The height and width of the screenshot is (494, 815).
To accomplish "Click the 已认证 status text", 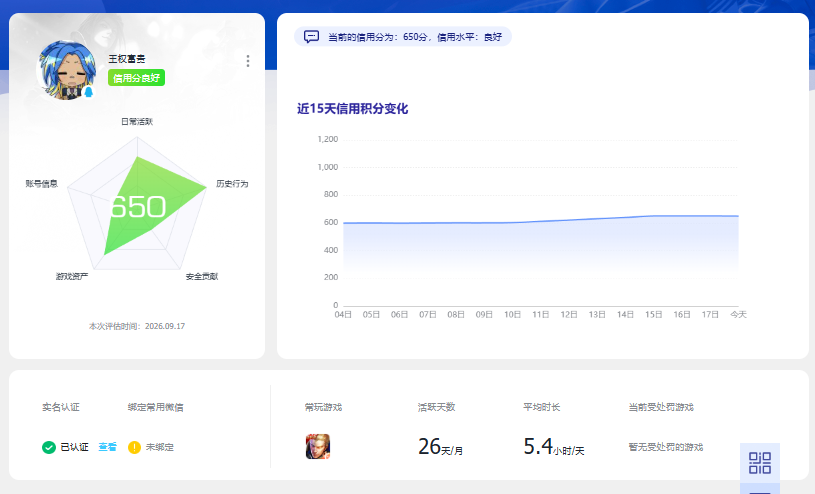I will [x=74, y=447].
